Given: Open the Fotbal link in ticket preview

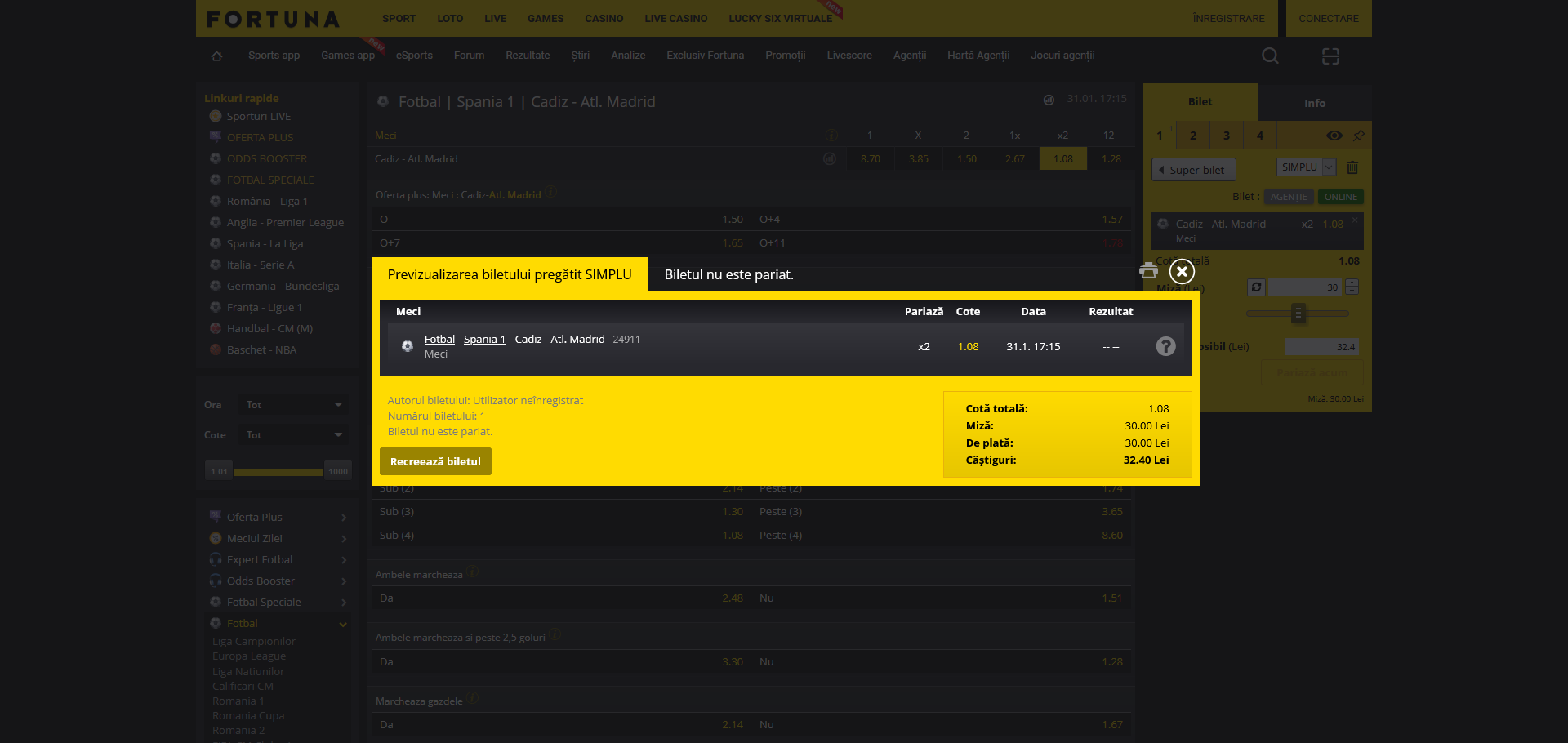Looking at the screenshot, I should point(439,339).
